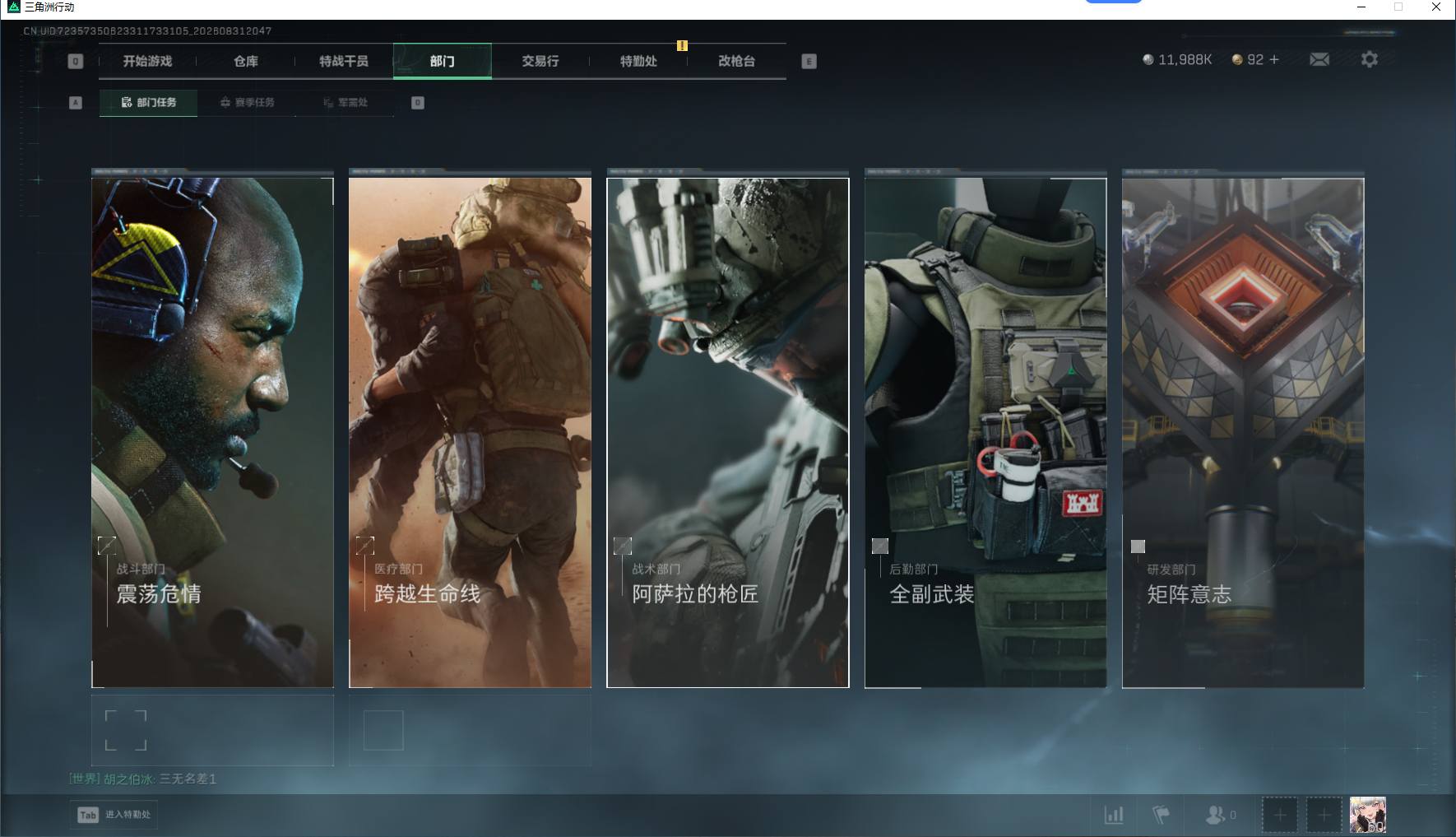Click the second squad invite plus slot
Viewport: 1456px width, 837px height.
click(1324, 815)
